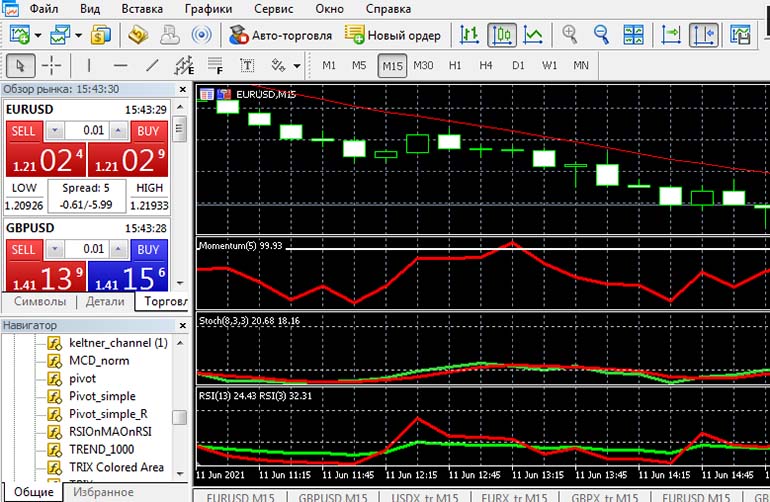Screen dimensions: 770x502
Task: Select the cursor arrow tool
Action: 21,65
